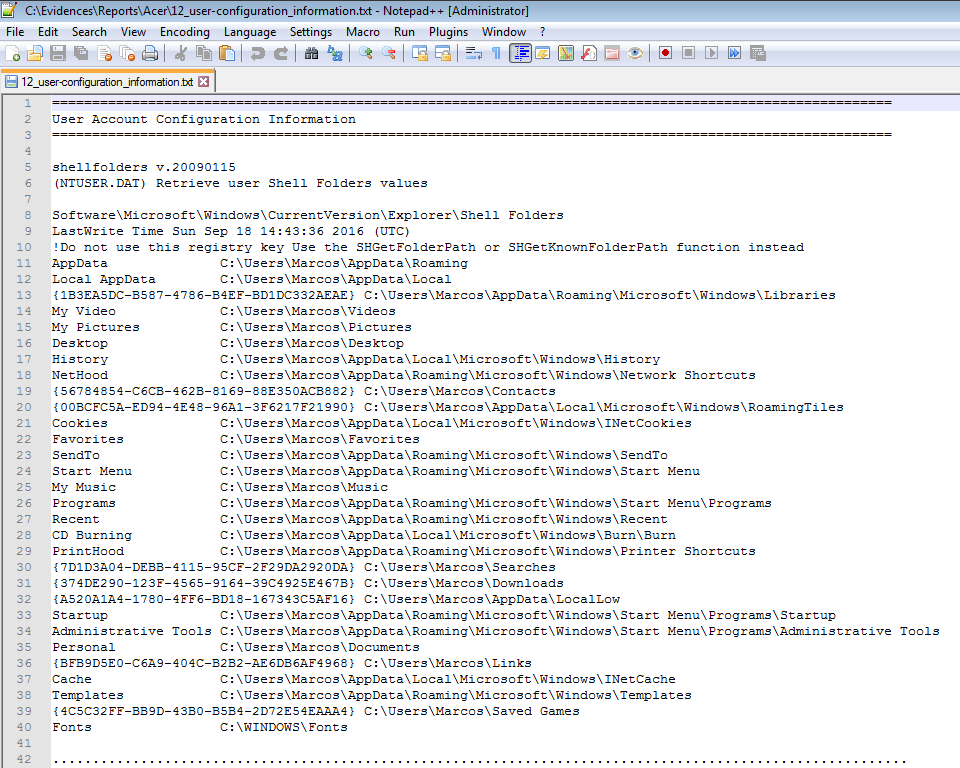
Task: Disable the Indent Guide toggle button
Action: 520,53
